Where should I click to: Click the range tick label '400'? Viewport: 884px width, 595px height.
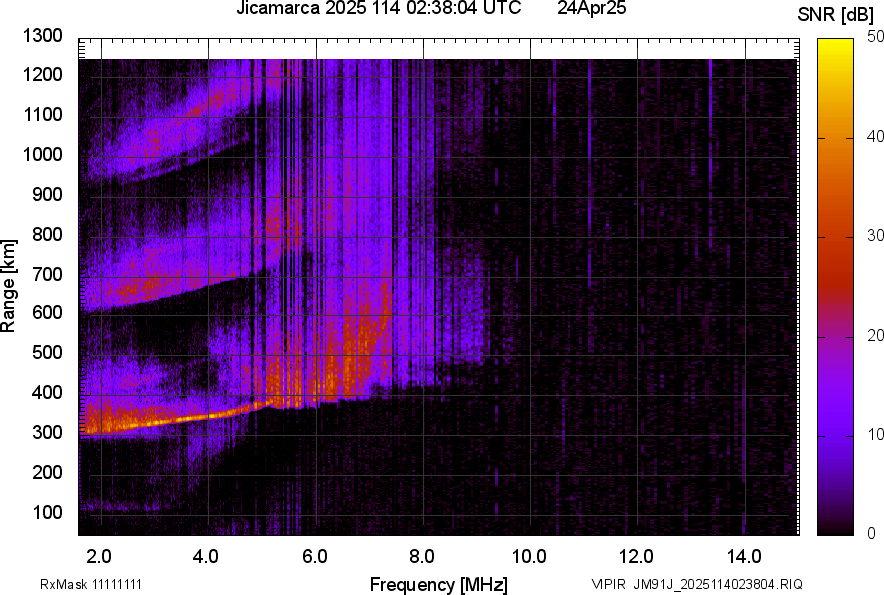click(47, 392)
